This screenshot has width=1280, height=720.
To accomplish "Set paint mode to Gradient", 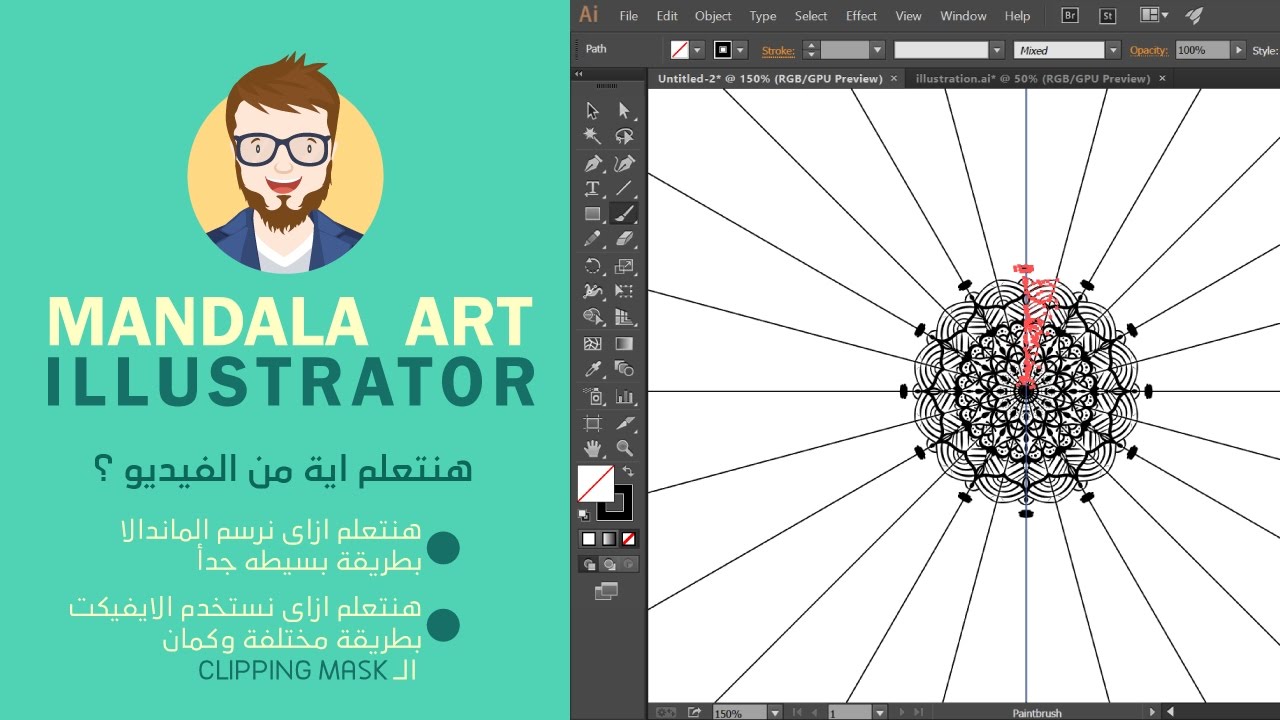I will coord(608,539).
